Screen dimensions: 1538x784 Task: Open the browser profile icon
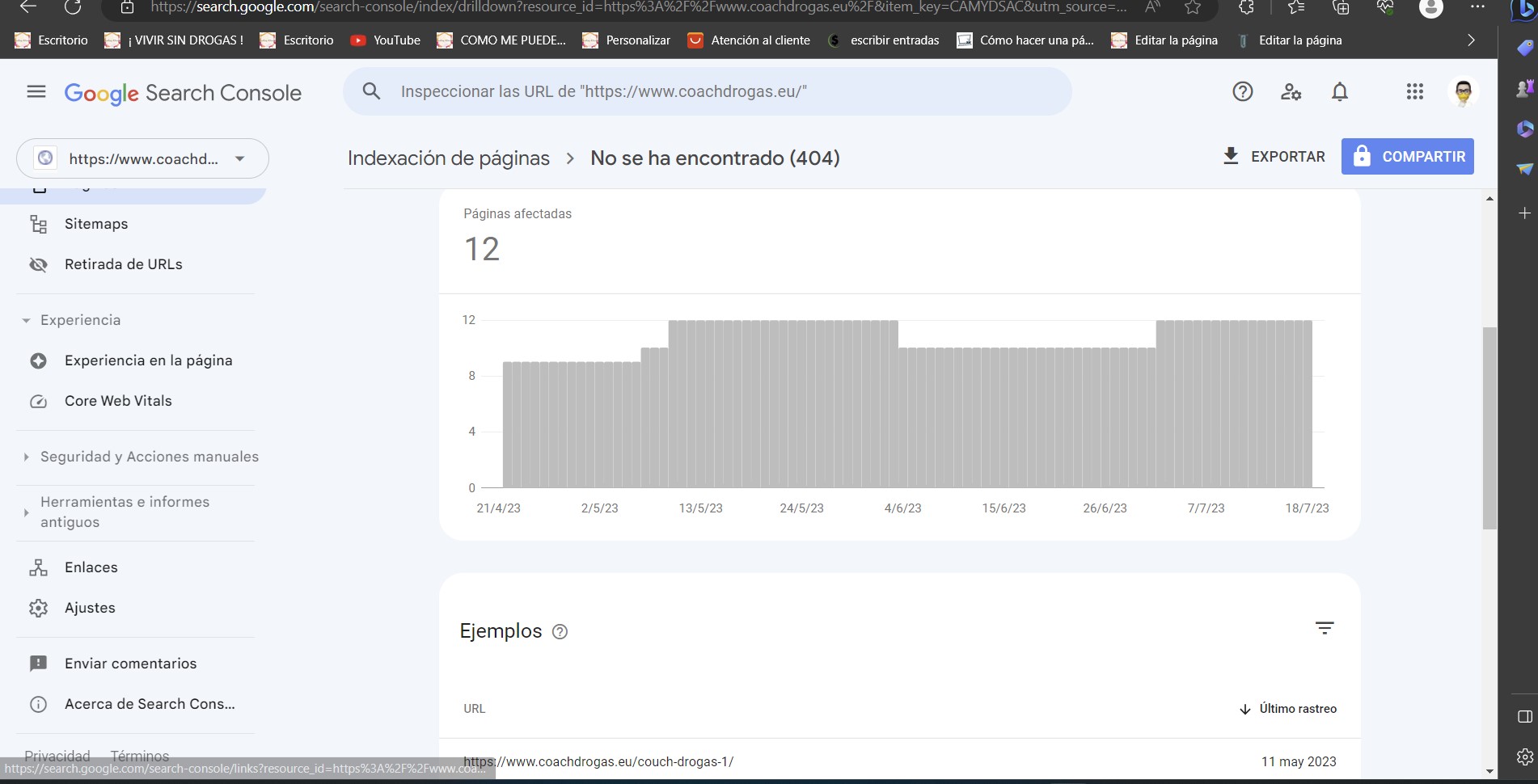tap(1431, 7)
